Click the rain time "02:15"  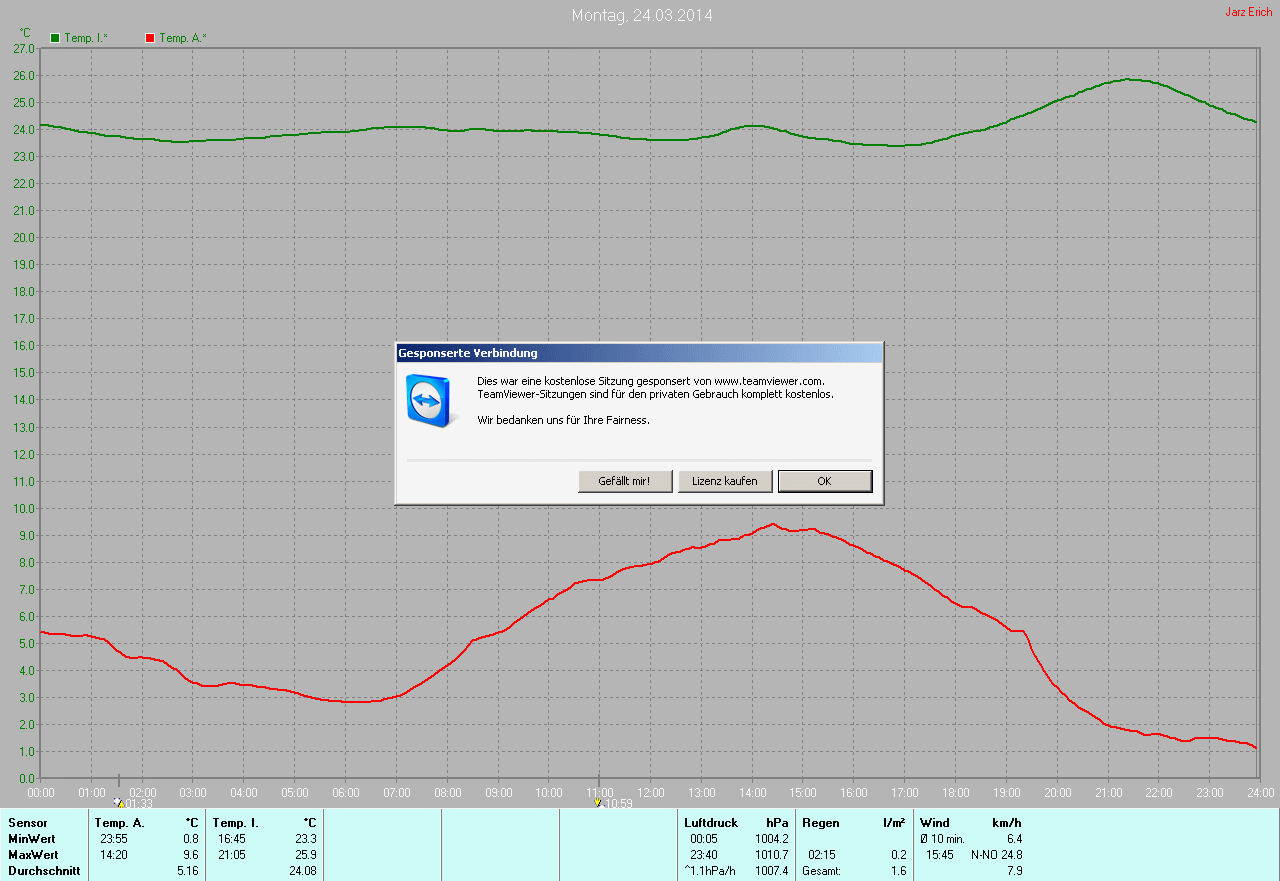(822, 855)
